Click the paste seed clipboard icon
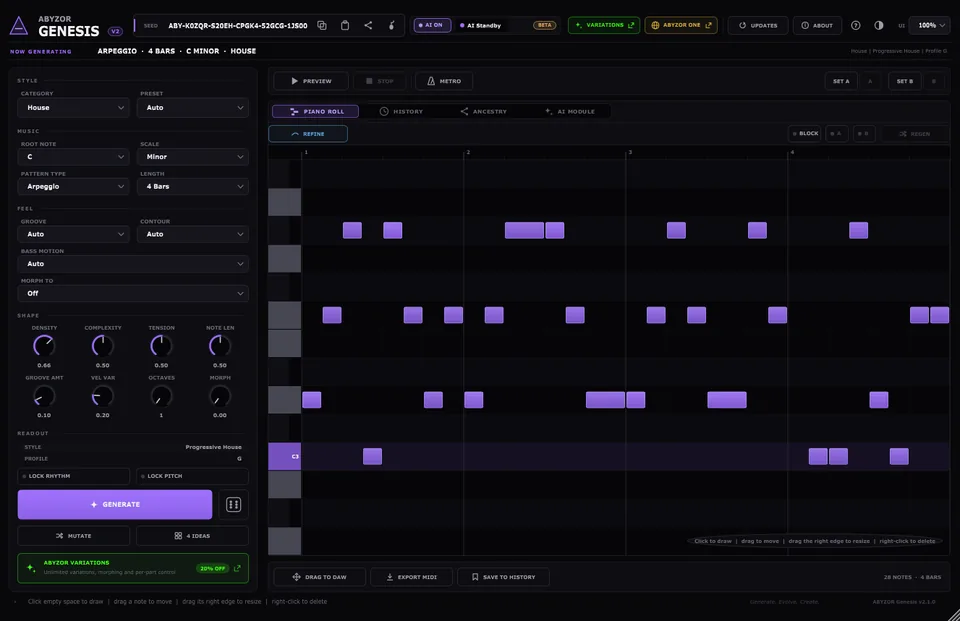 tap(345, 25)
